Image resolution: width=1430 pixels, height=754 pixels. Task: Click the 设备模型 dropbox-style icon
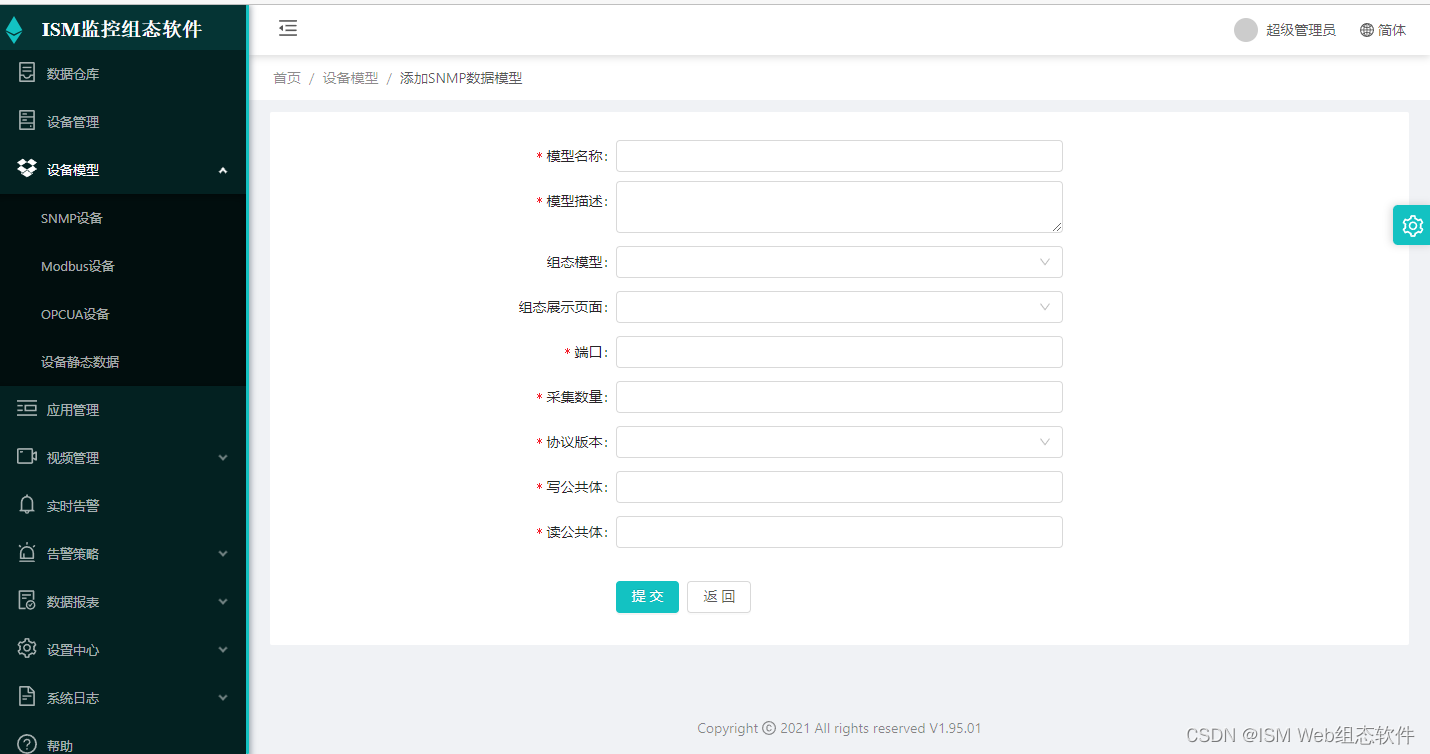pyautogui.click(x=27, y=169)
